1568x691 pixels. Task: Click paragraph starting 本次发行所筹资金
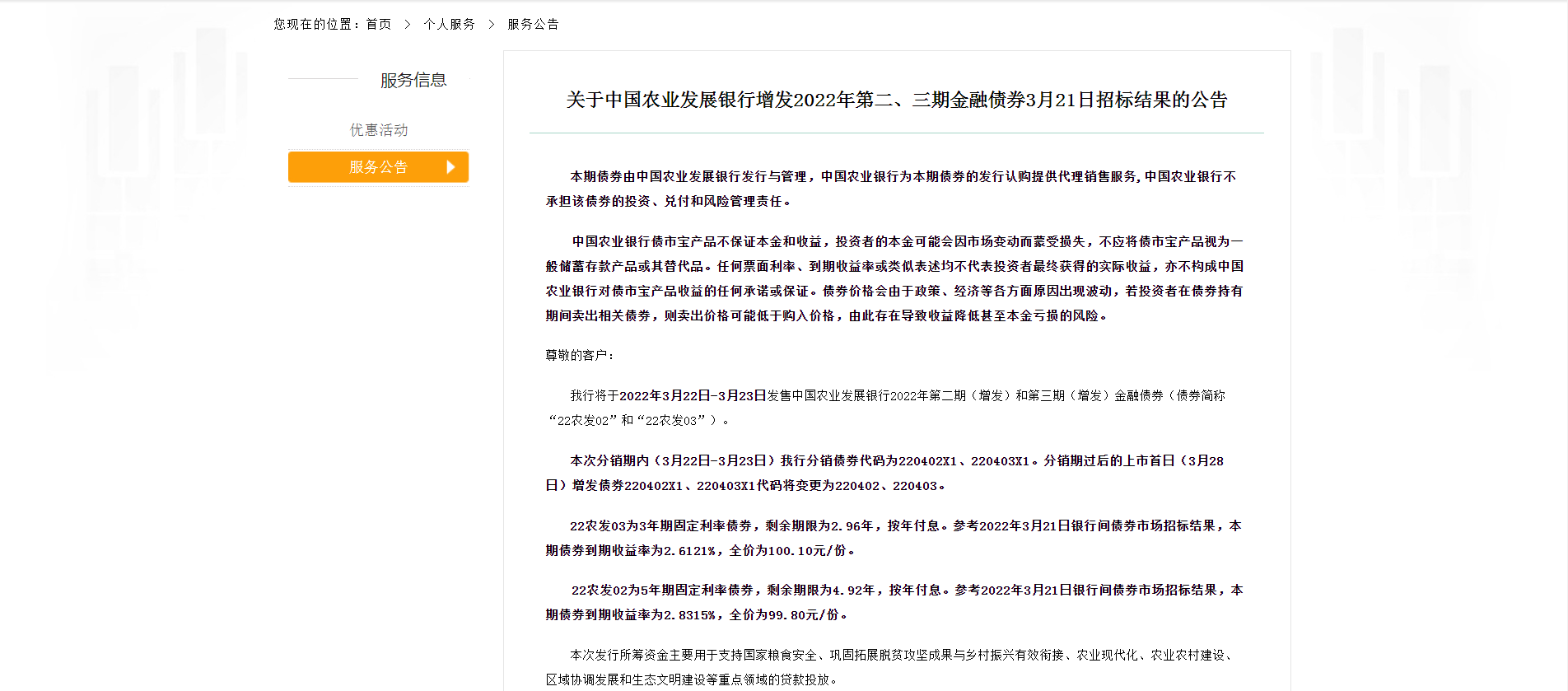coord(891,667)
